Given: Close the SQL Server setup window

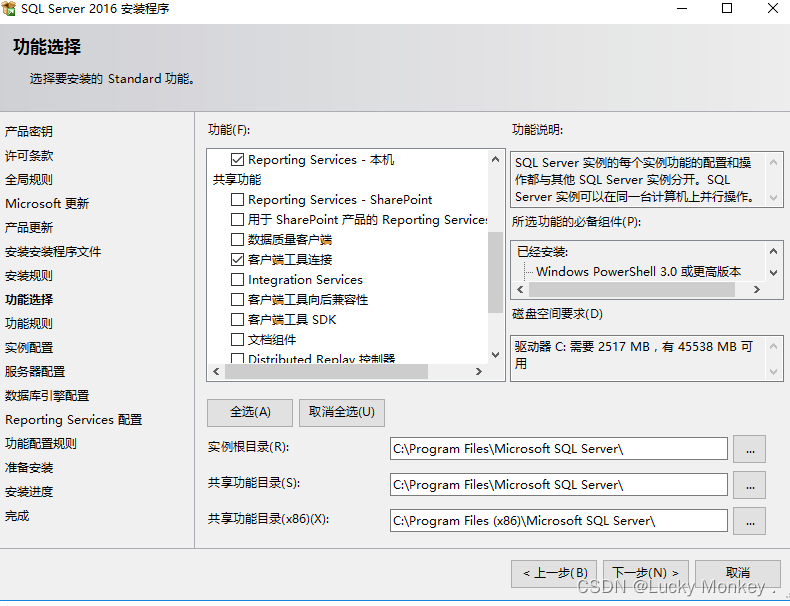Looking at the screenshot, I should pyautogui.click(x=772, y=9).
